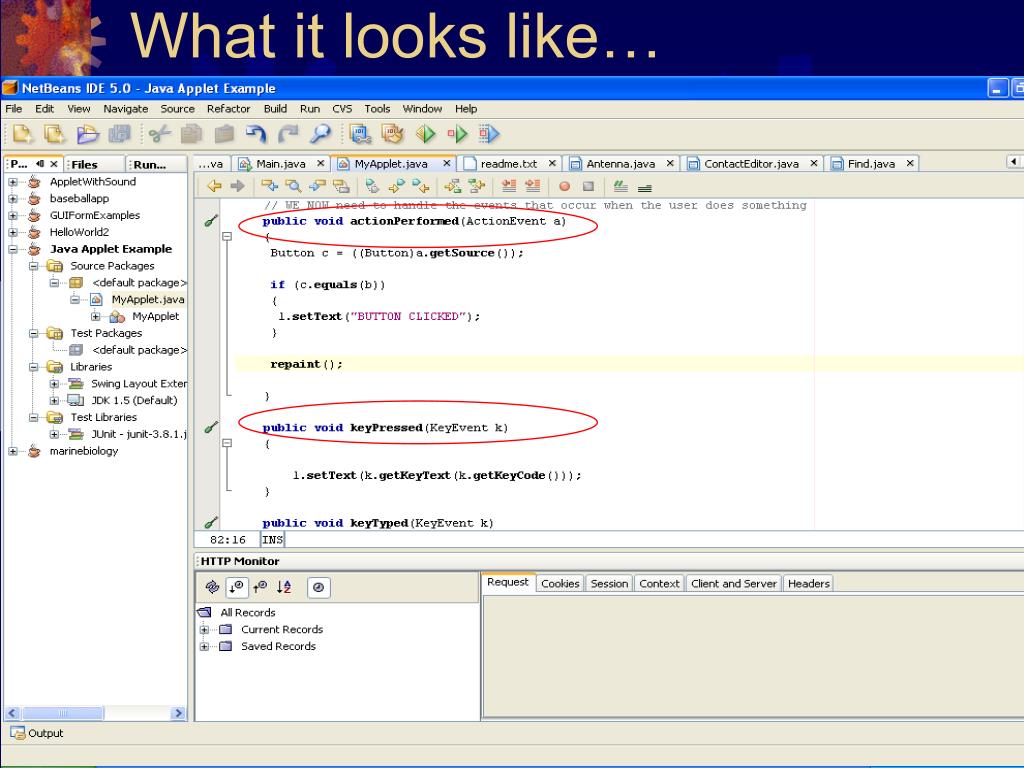Click the Paste clipboard icon
Image resolution: width=1024 pixels, height=768 pixels.
(x=224, y=134)
